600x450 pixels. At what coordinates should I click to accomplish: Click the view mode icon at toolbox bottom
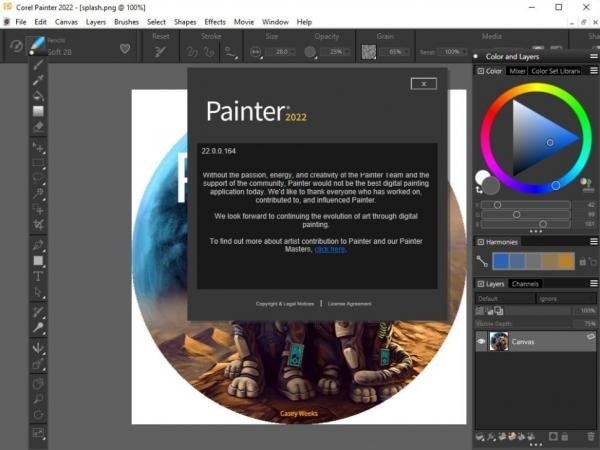38,433
